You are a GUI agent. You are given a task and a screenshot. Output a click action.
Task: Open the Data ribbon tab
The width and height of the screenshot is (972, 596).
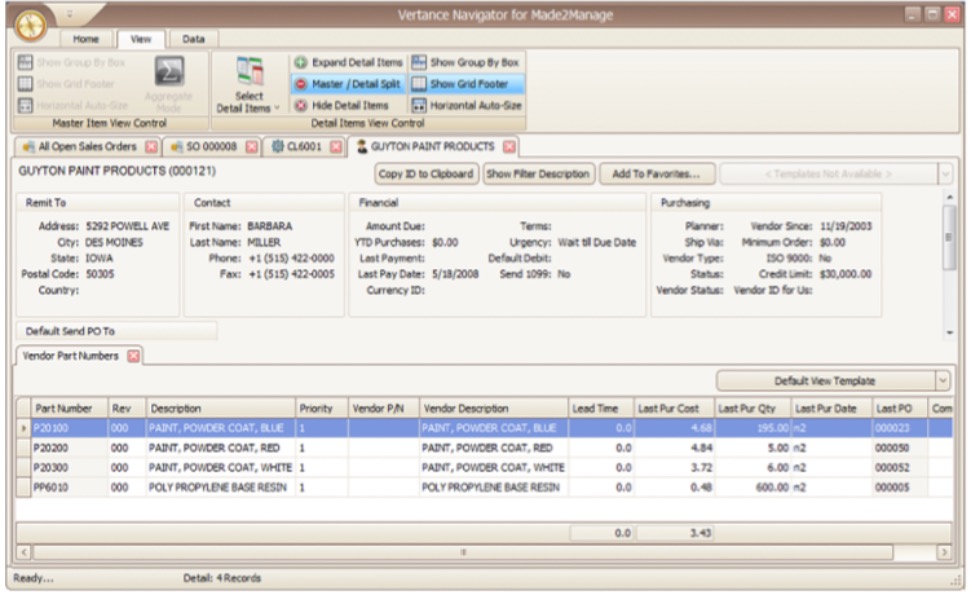[192, 39]
